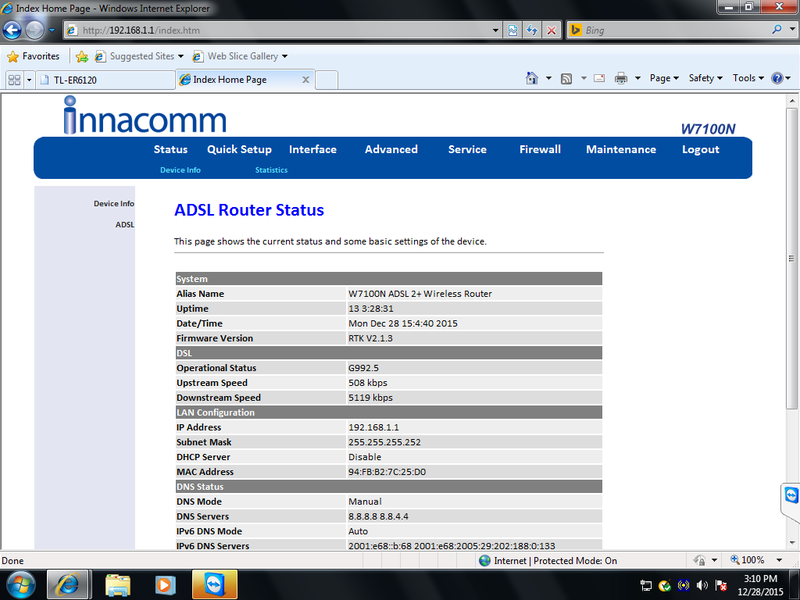Viewport: 800px width, 600px height.
Task: Open the Suggested Sites dropdown
Action: [181, 56]
